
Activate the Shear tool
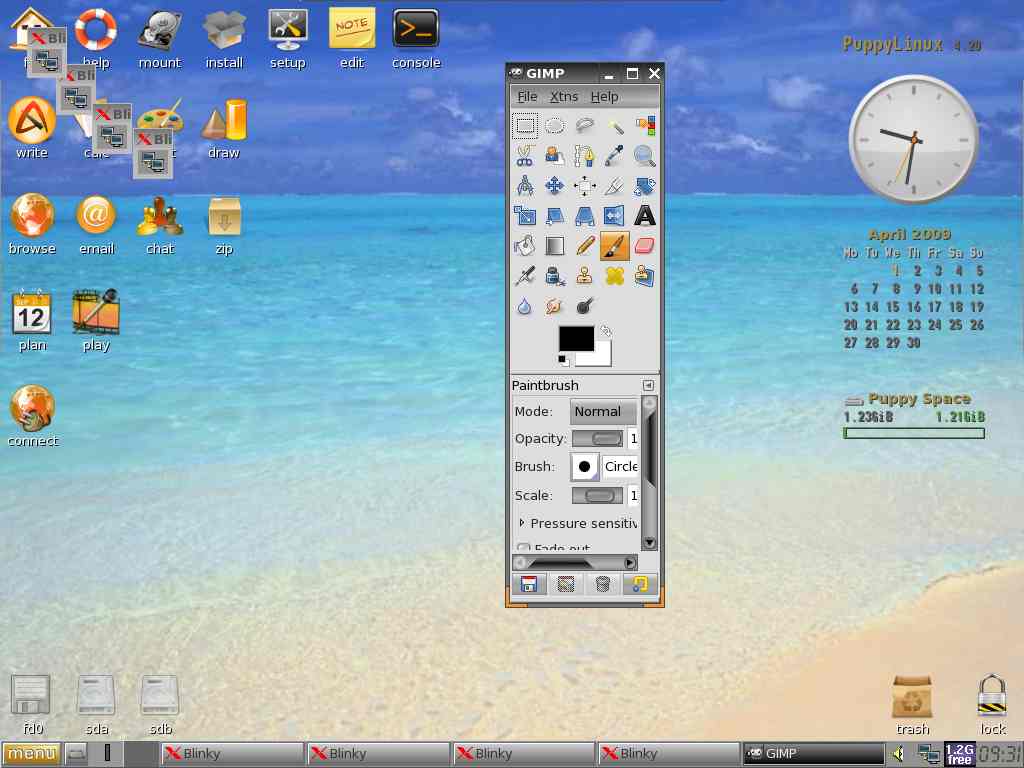[x=554, y=216]
